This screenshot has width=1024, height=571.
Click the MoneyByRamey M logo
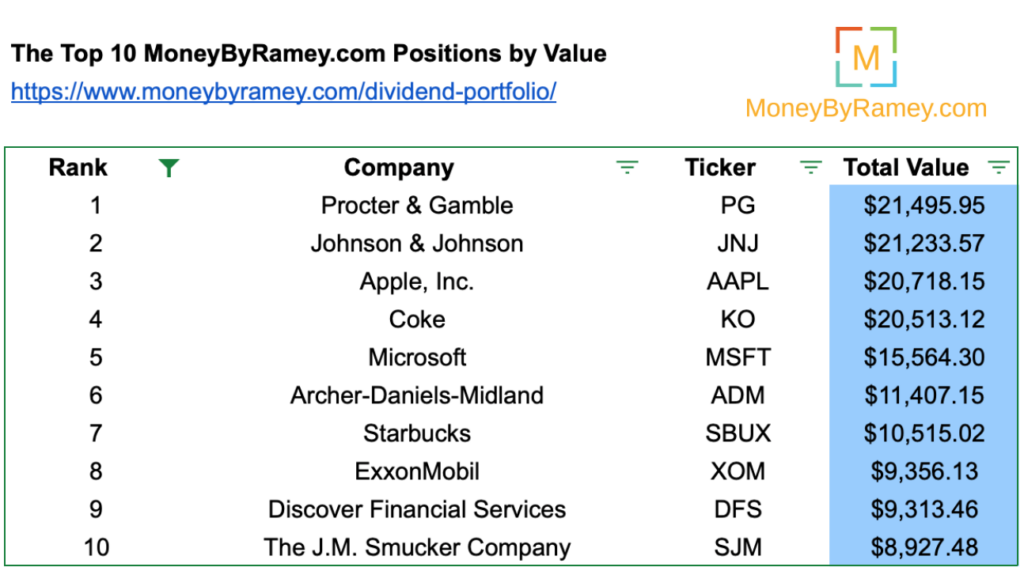click(866, 57)
